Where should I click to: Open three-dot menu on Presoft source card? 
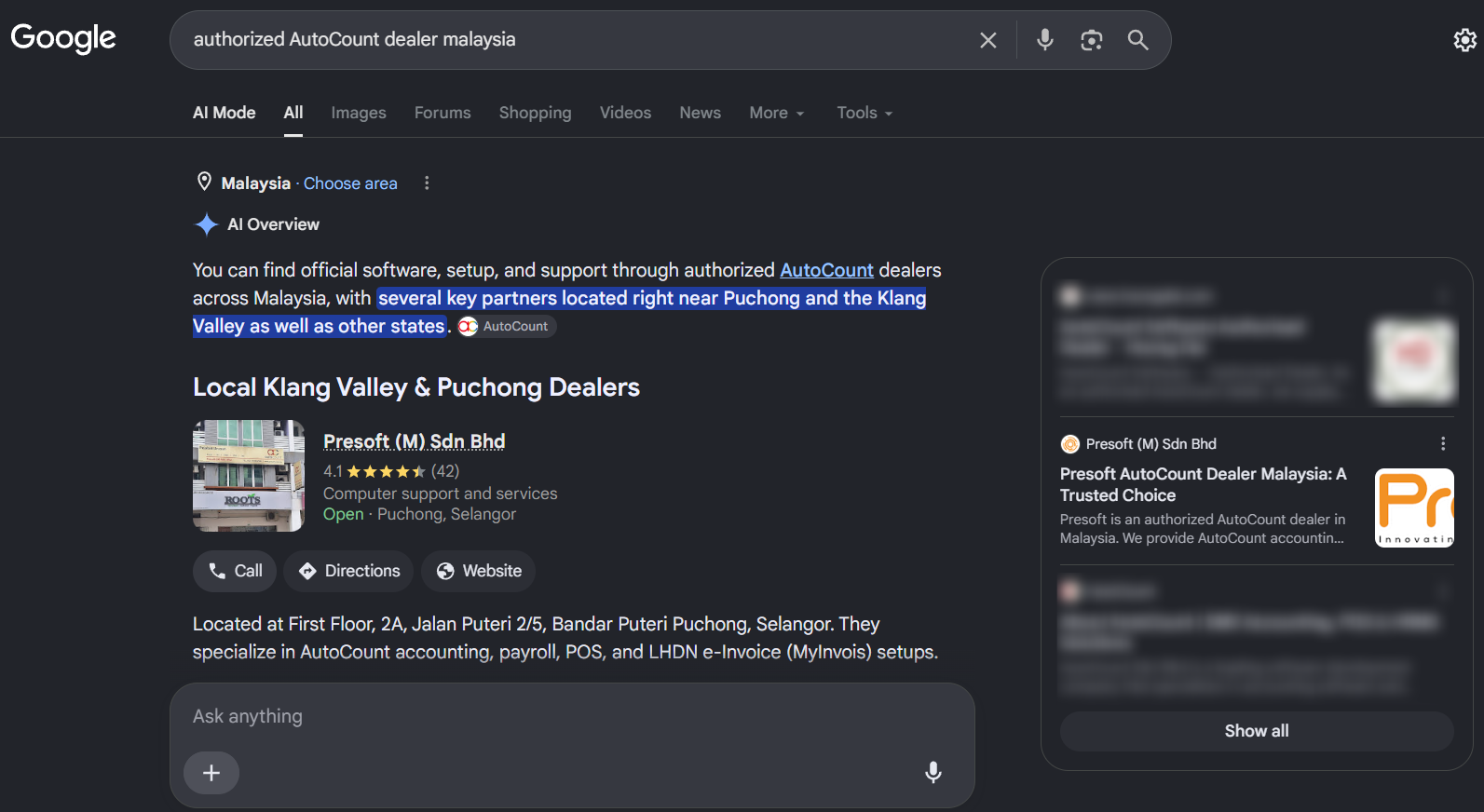click(x=1443, y=444)
